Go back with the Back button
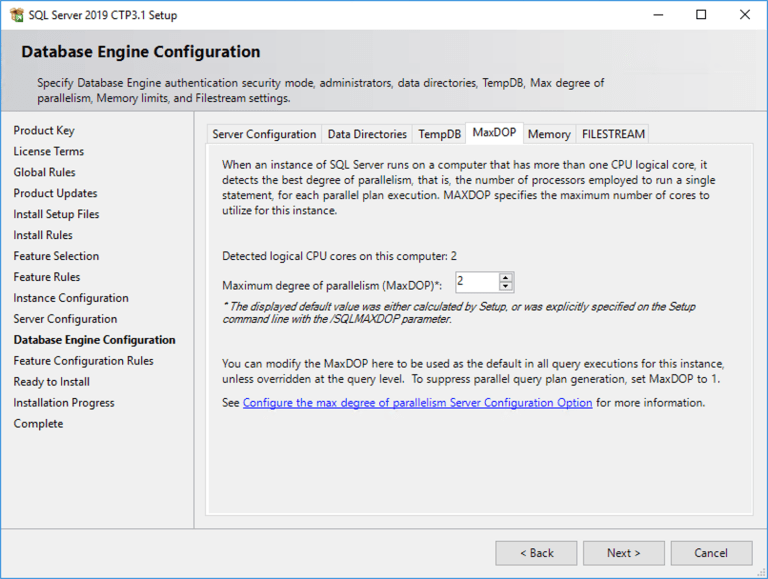 point(537,553)
